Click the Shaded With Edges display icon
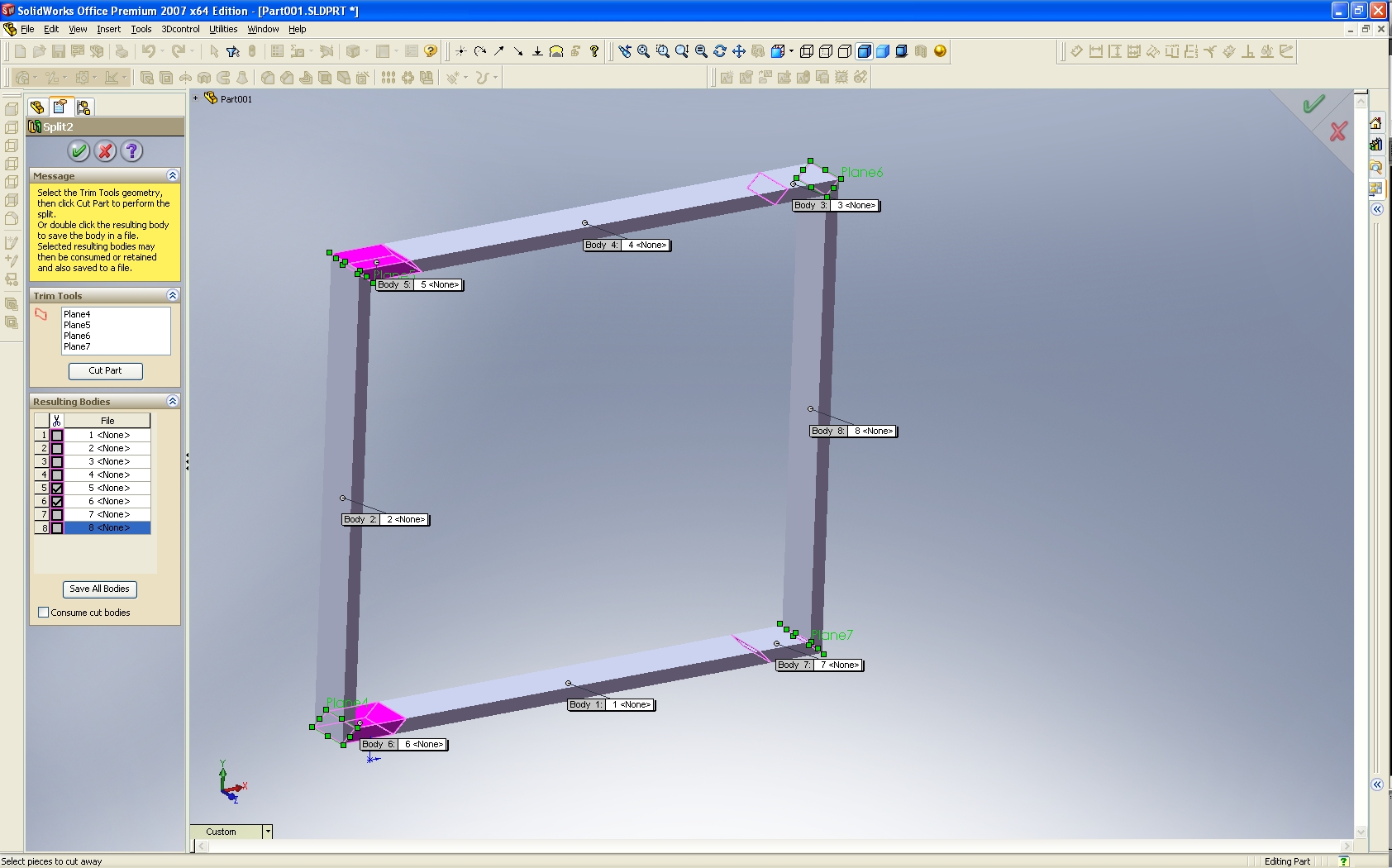This screenshot has width=1392, height=868. point(864,51)
